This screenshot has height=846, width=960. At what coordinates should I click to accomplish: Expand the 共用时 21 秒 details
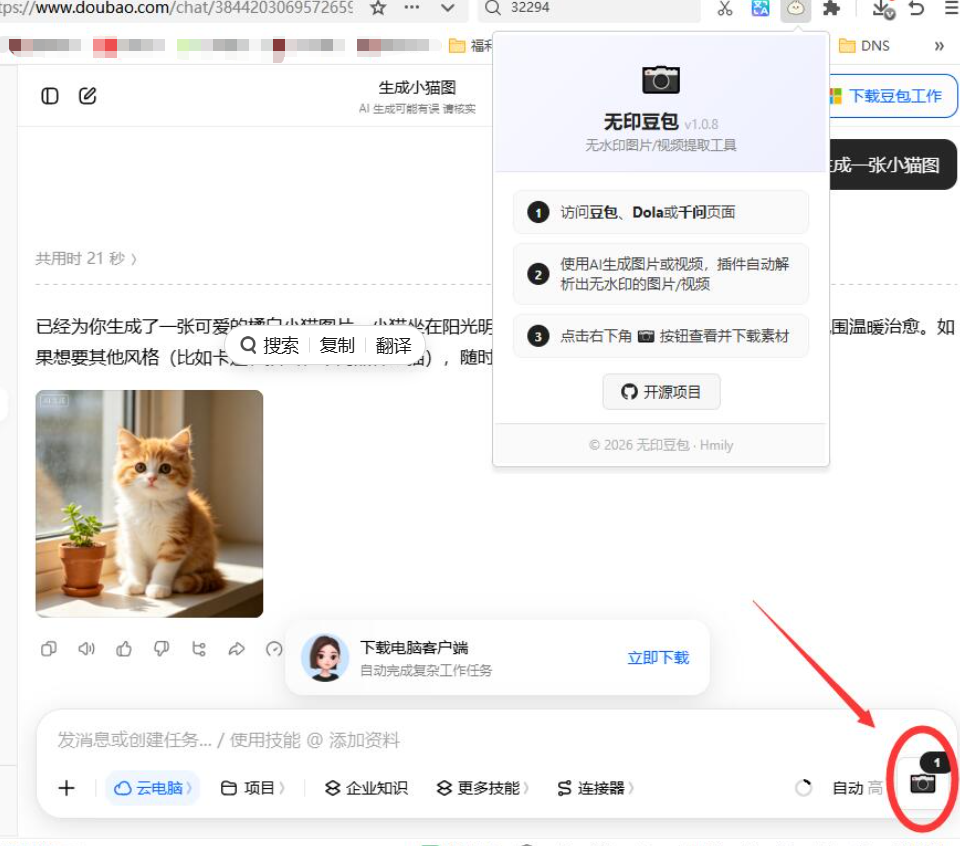click(86, 258)
